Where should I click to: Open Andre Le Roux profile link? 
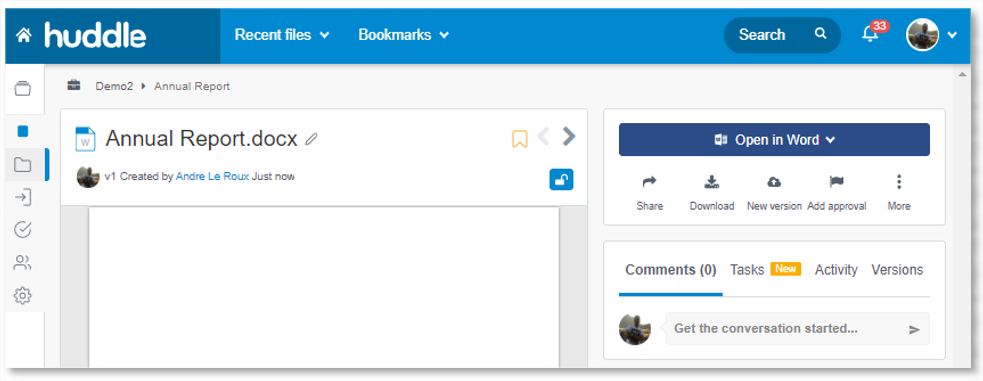click(213, 177)
